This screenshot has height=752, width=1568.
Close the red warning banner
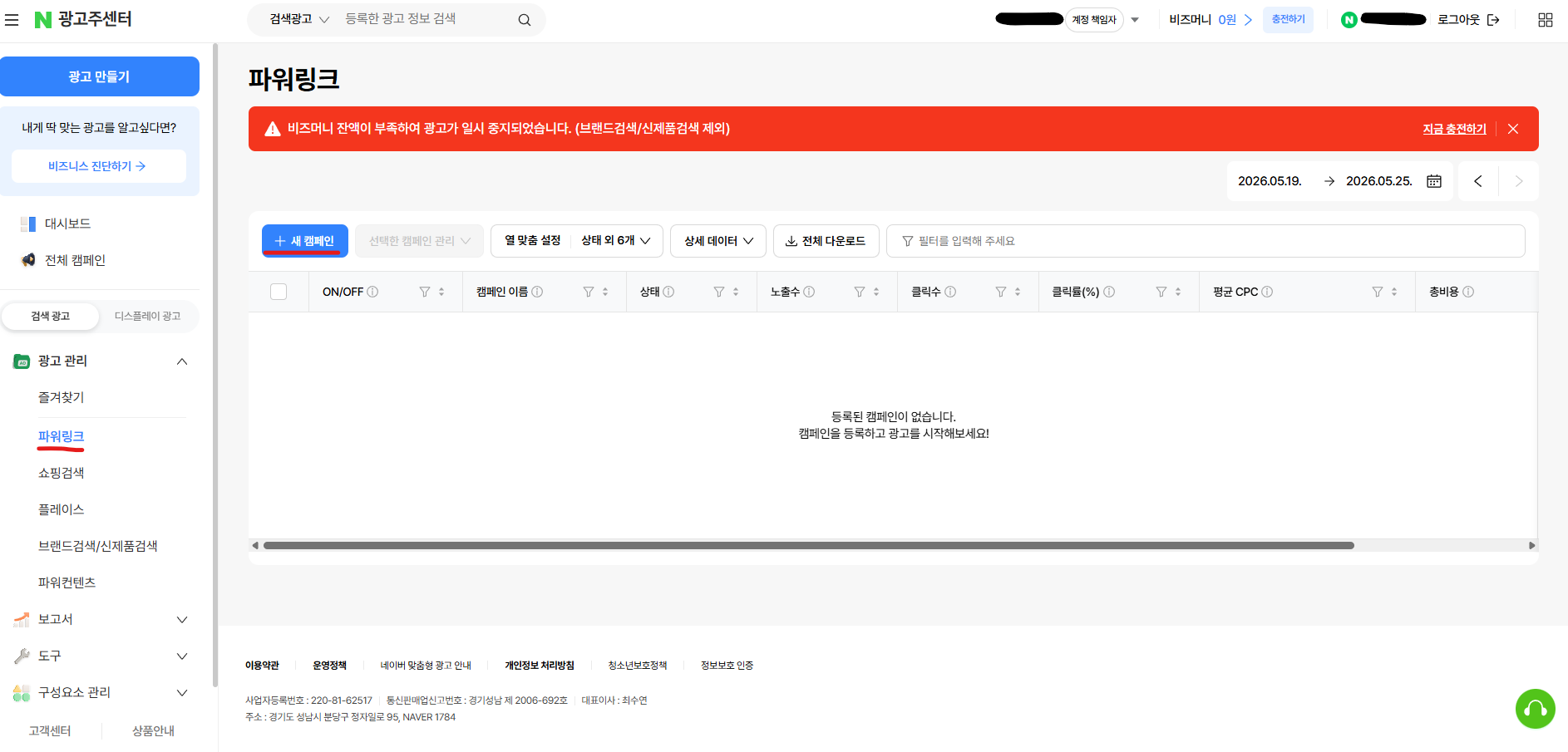pyautogui.click(x=1513, y=129)
